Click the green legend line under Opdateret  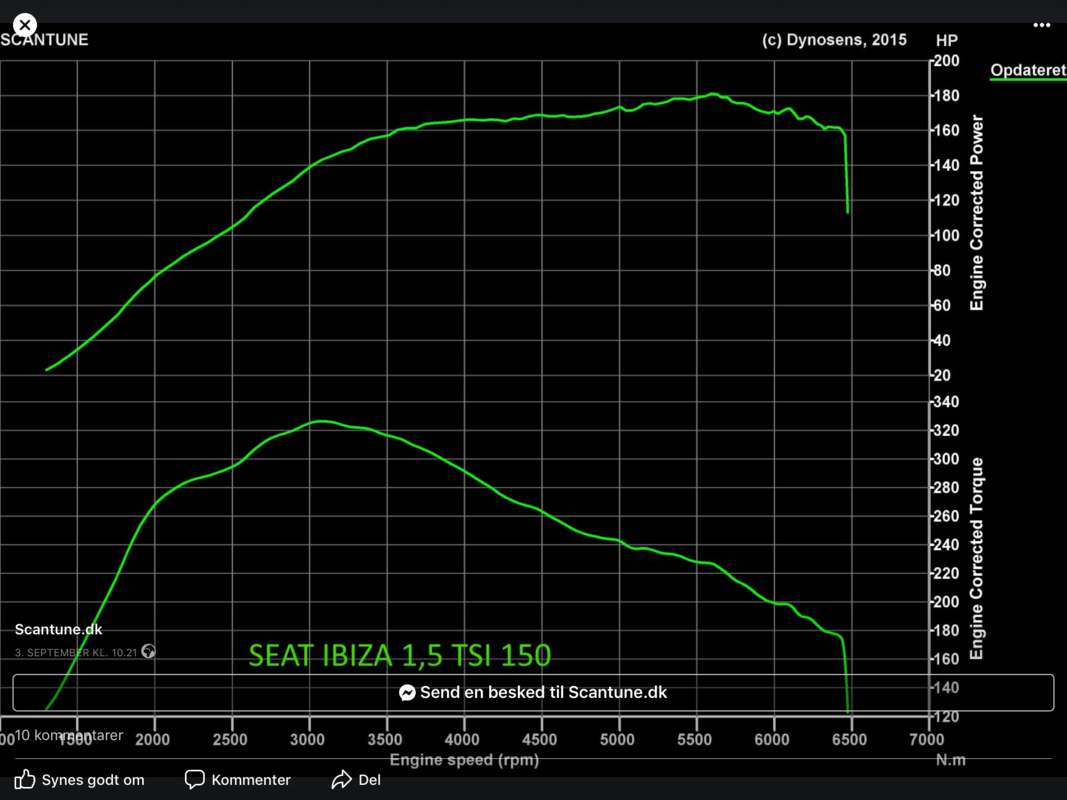[x=1027, y=80]
